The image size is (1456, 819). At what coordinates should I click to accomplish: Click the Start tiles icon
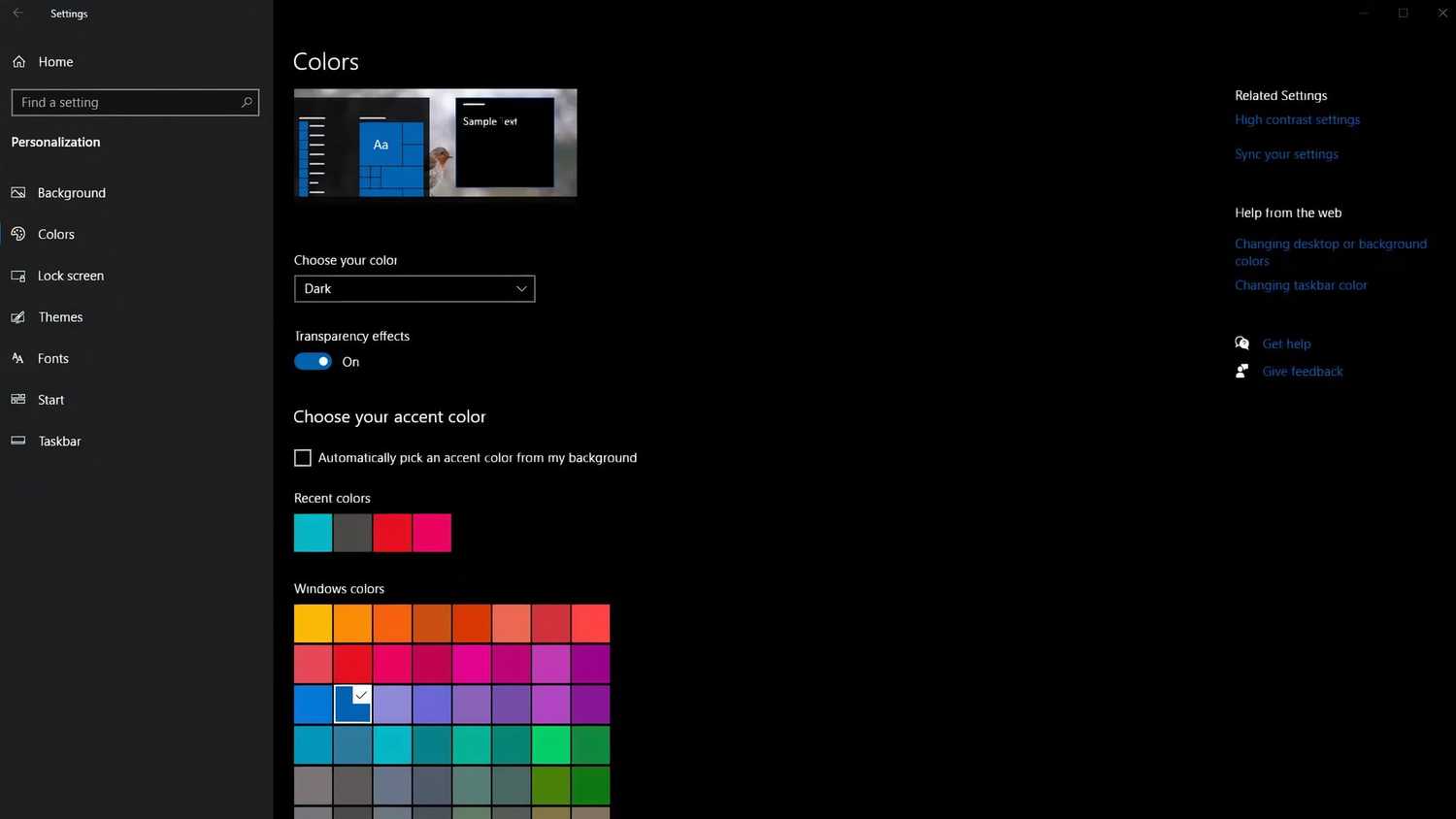18,400
